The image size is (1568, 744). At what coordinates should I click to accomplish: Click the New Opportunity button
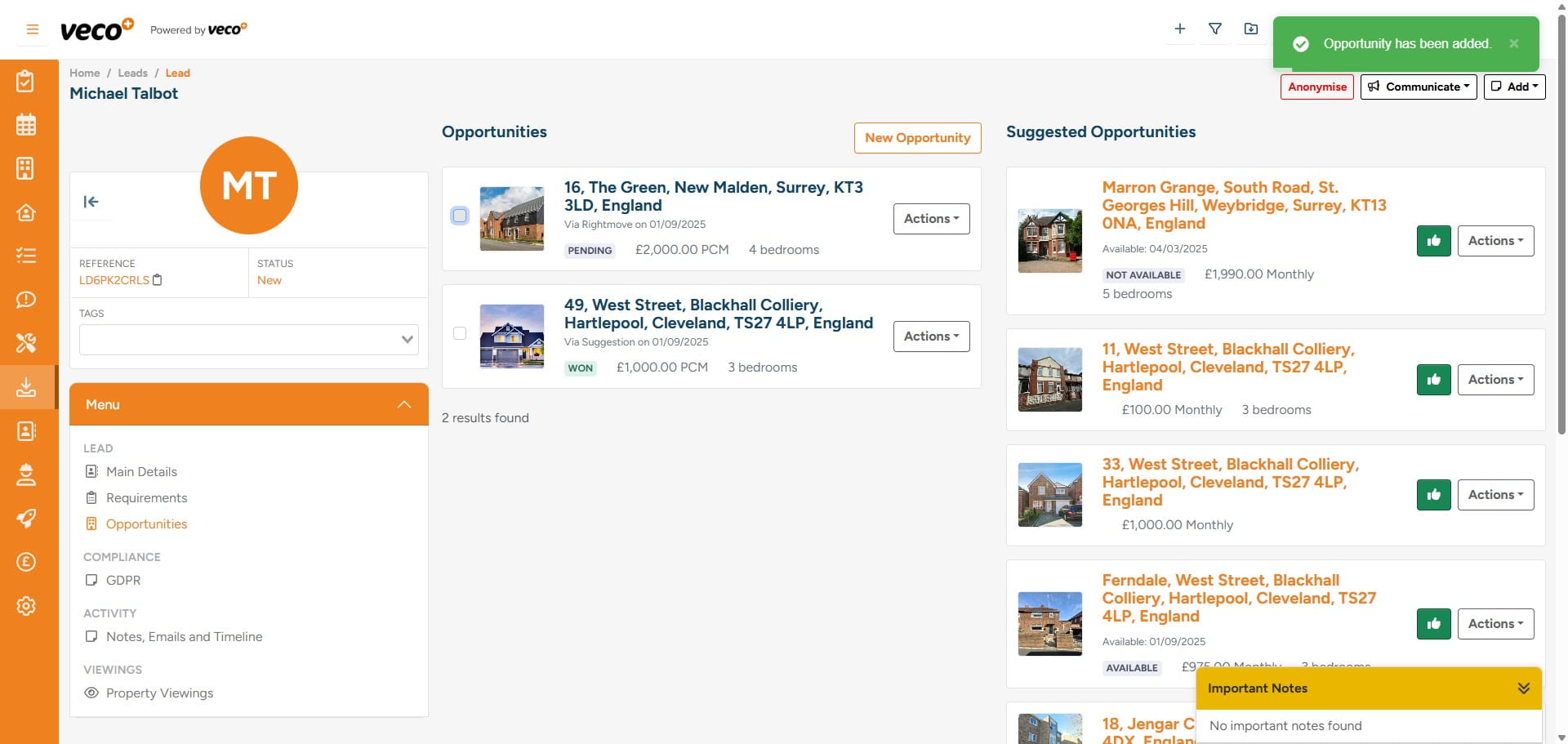click(917, 137)
